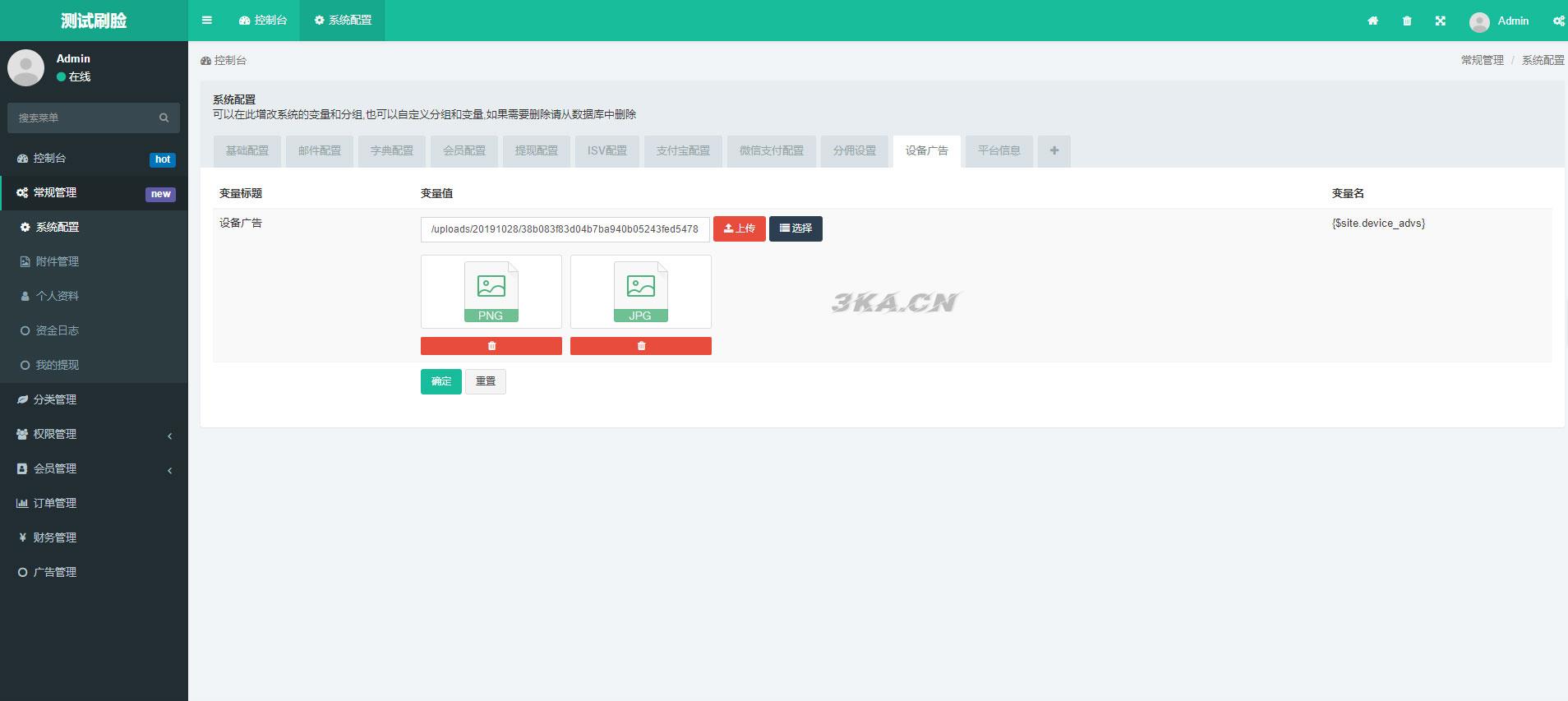Viewport: 1568px width, 701px height.
Task: Expand the 会员管理 menu arrow
Action: click(170, 470)
